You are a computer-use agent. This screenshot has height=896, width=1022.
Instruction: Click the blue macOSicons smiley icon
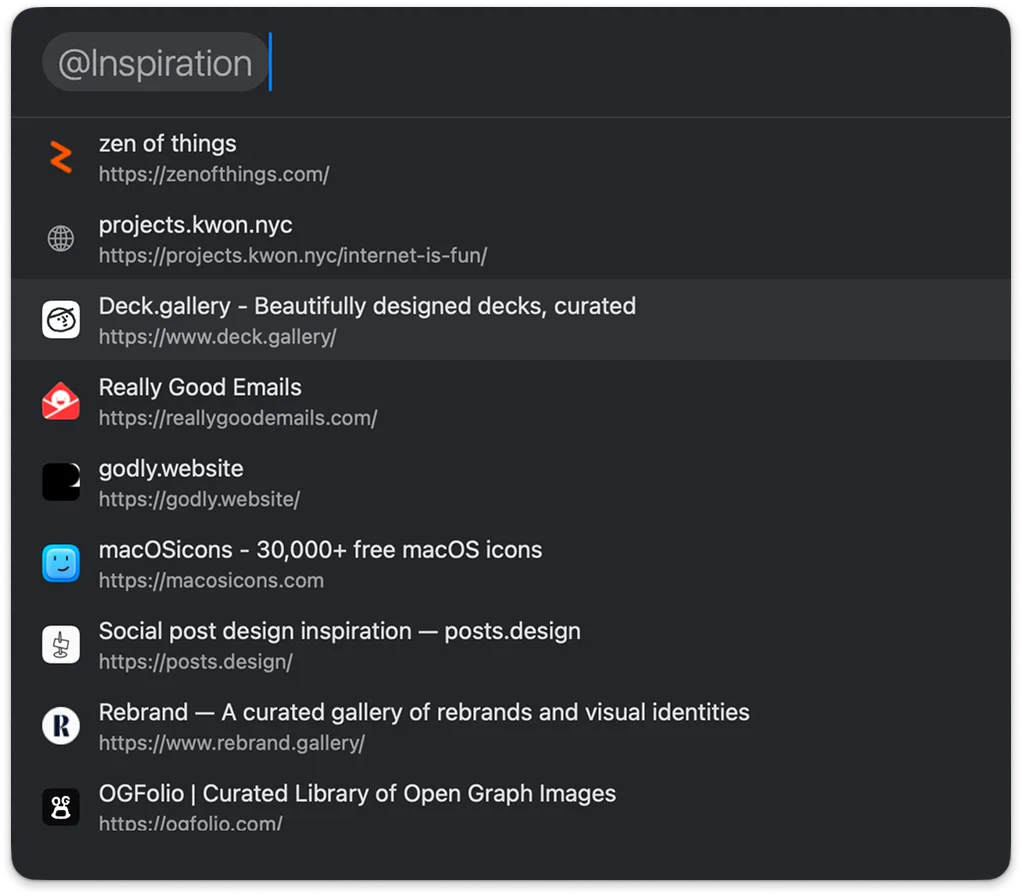[x=61, y=563]
